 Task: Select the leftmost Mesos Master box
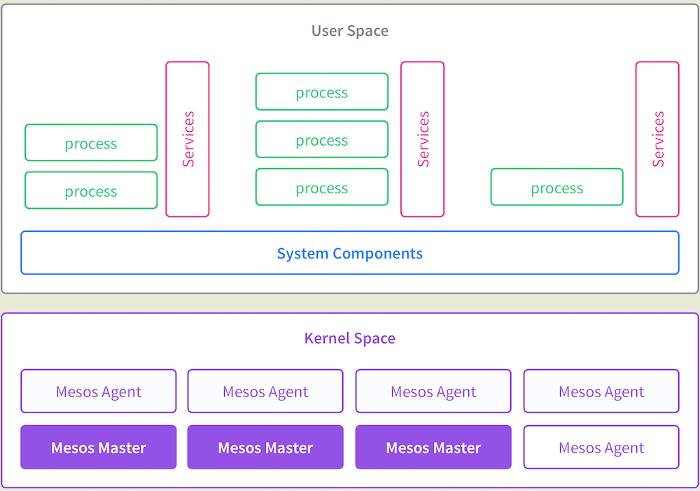click(99, 447)
